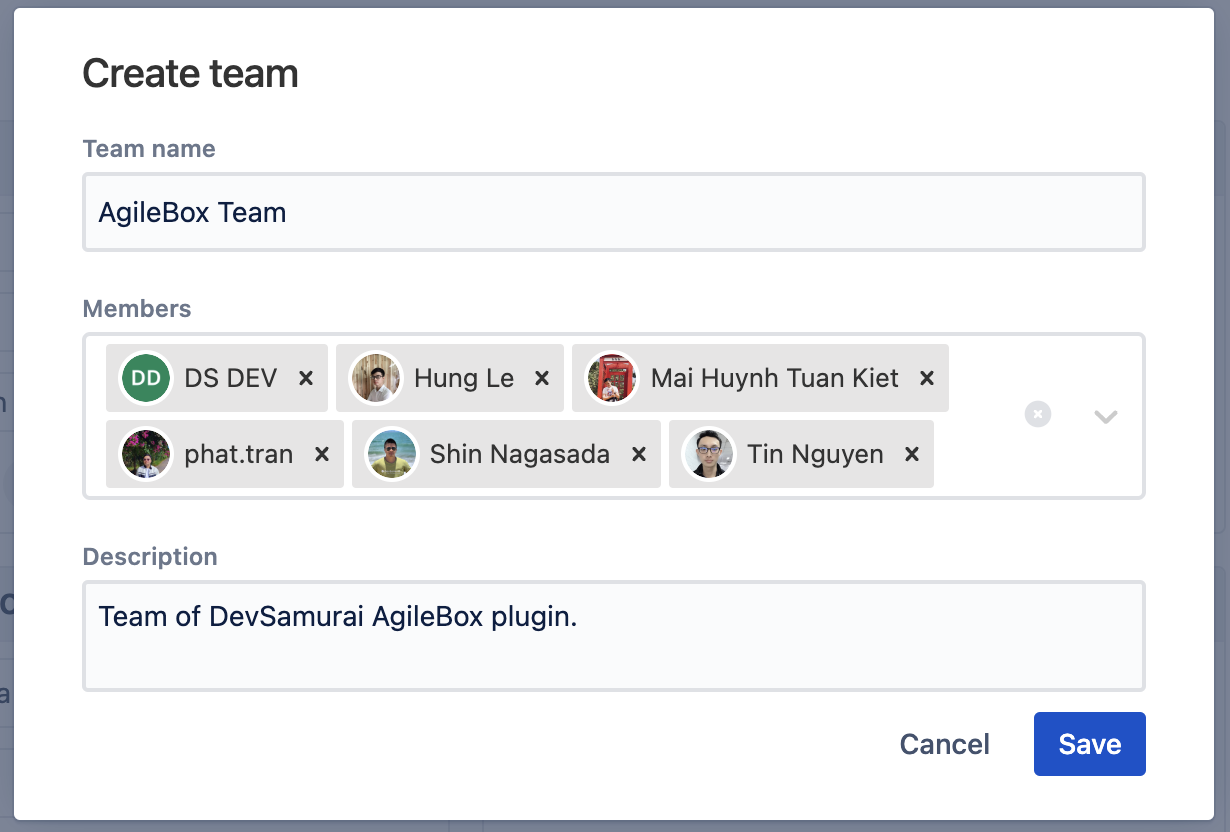Screen dimensions: 1230x832
Task: Remove Mai Huynh Tuan Kiet chip
Action: tap(927, 378)
